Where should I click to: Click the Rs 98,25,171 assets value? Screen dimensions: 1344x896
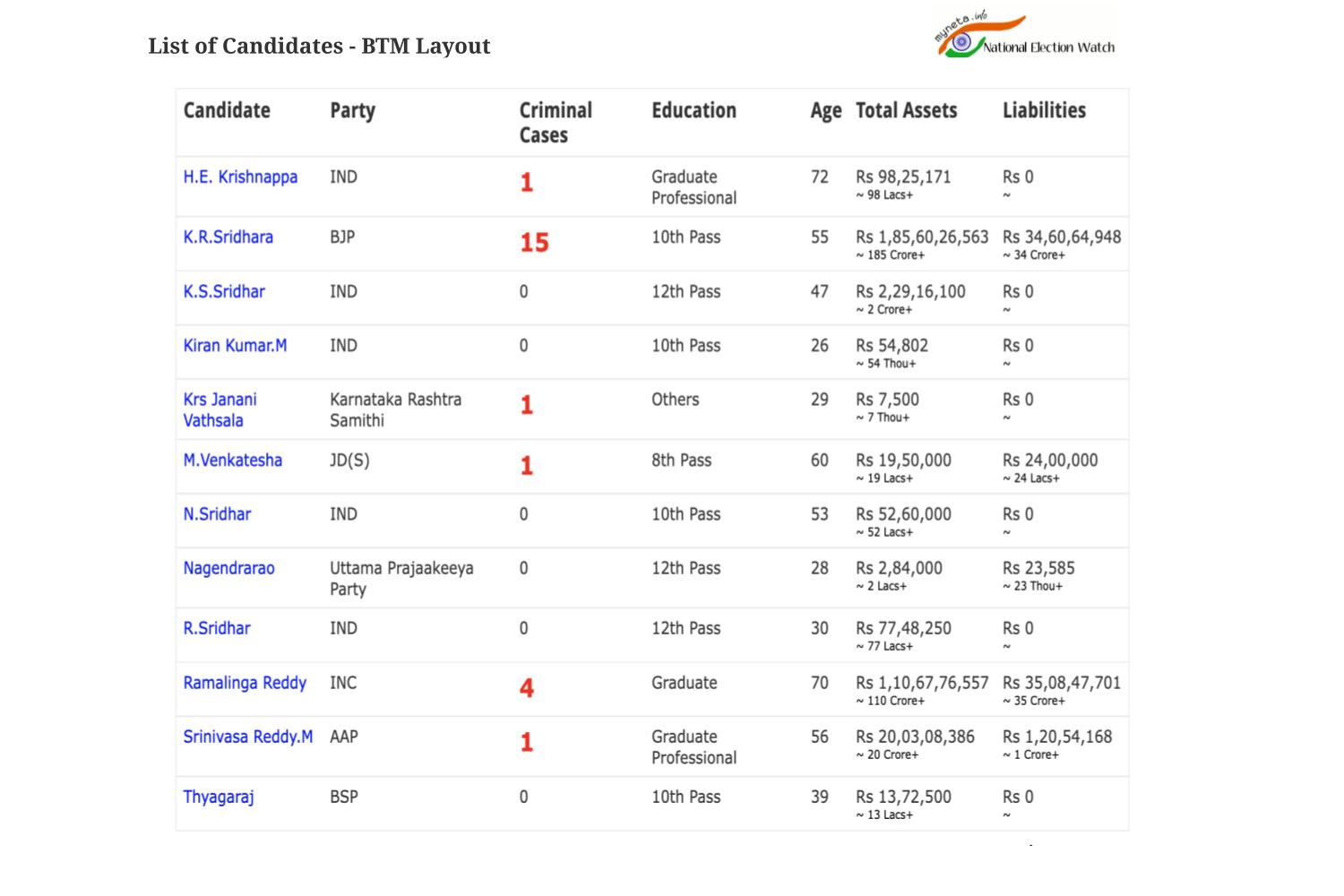click(x=903, y=177)
